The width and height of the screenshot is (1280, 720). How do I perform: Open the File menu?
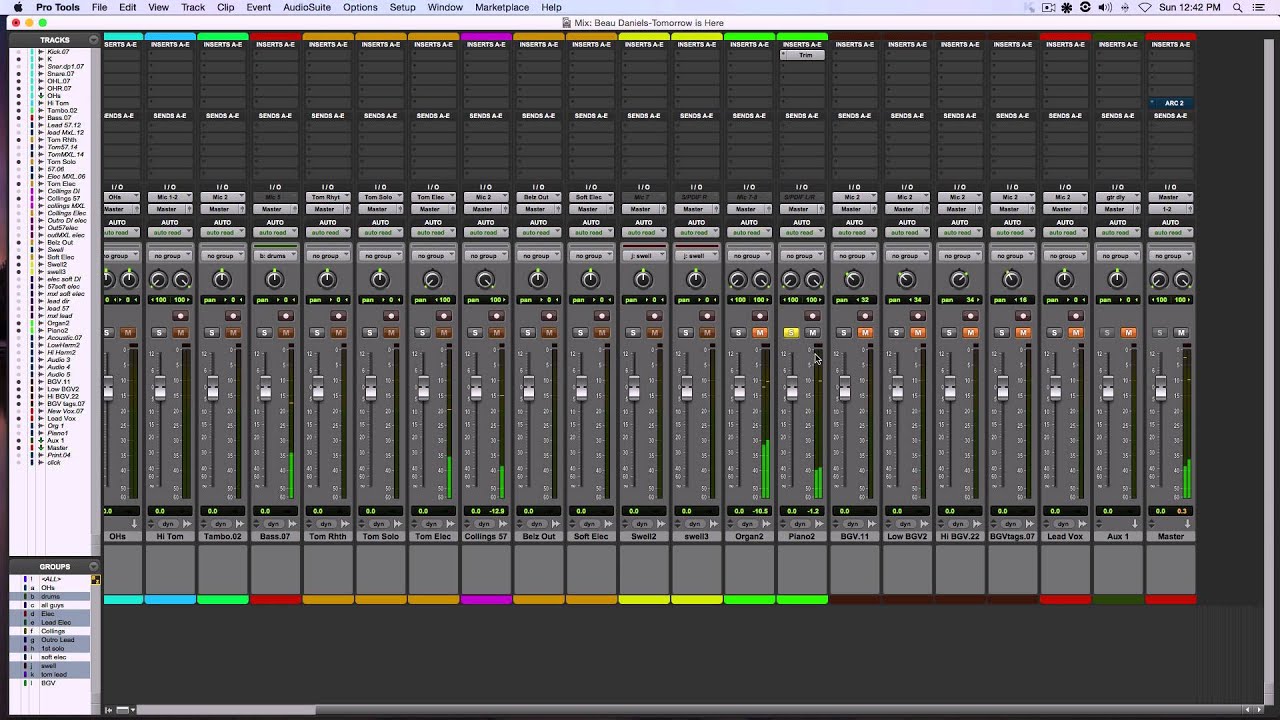(100, 7)
